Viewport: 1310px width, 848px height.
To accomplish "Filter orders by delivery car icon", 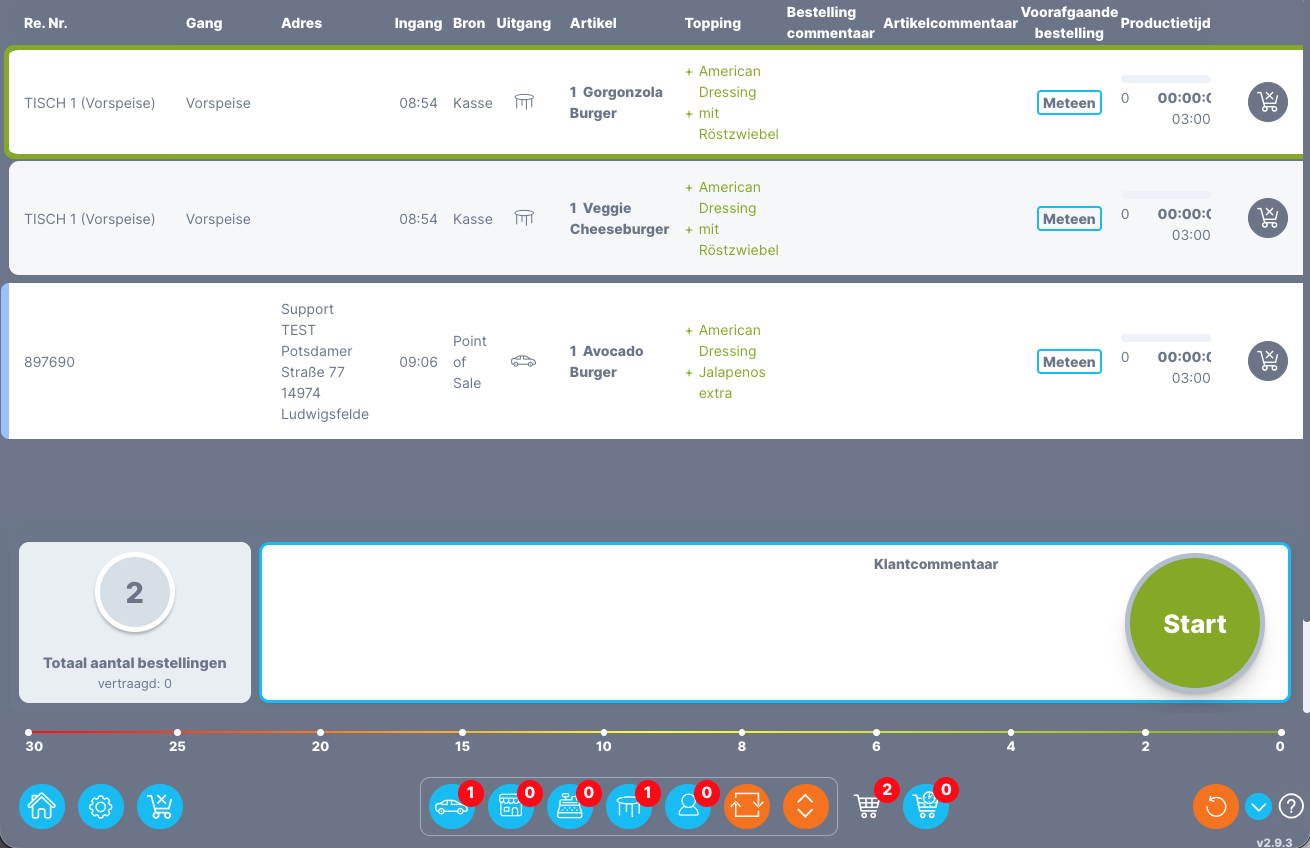I will pyautogui.click(x=451, y=806).
